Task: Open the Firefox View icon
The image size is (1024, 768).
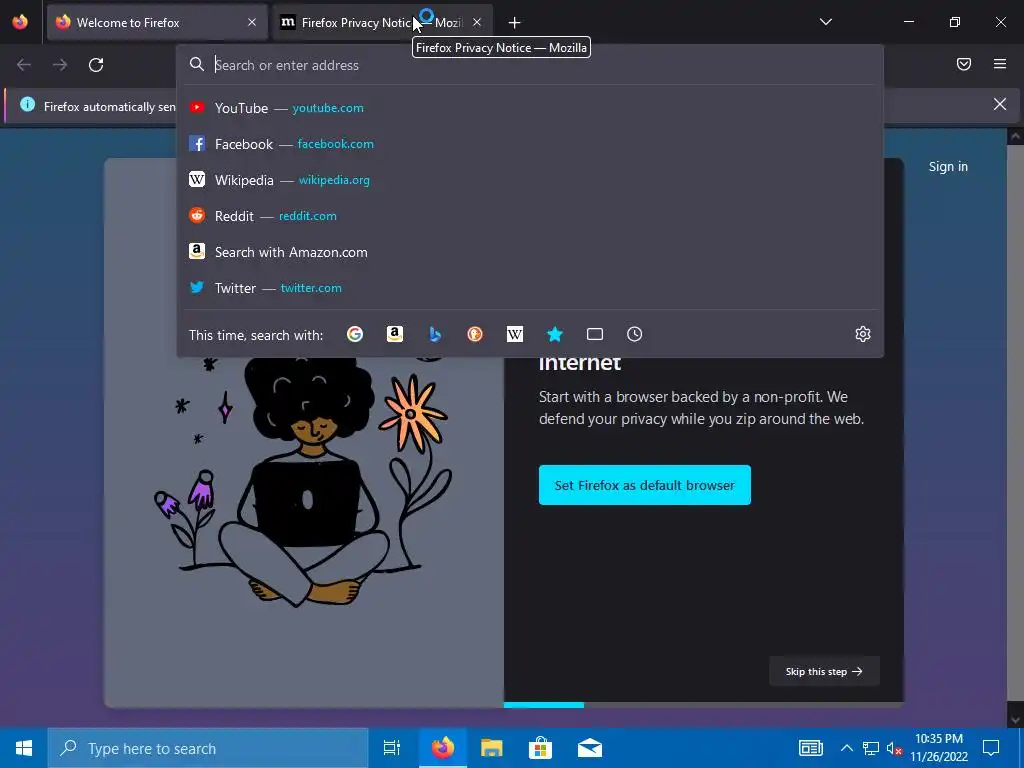Action: point(20,22)
